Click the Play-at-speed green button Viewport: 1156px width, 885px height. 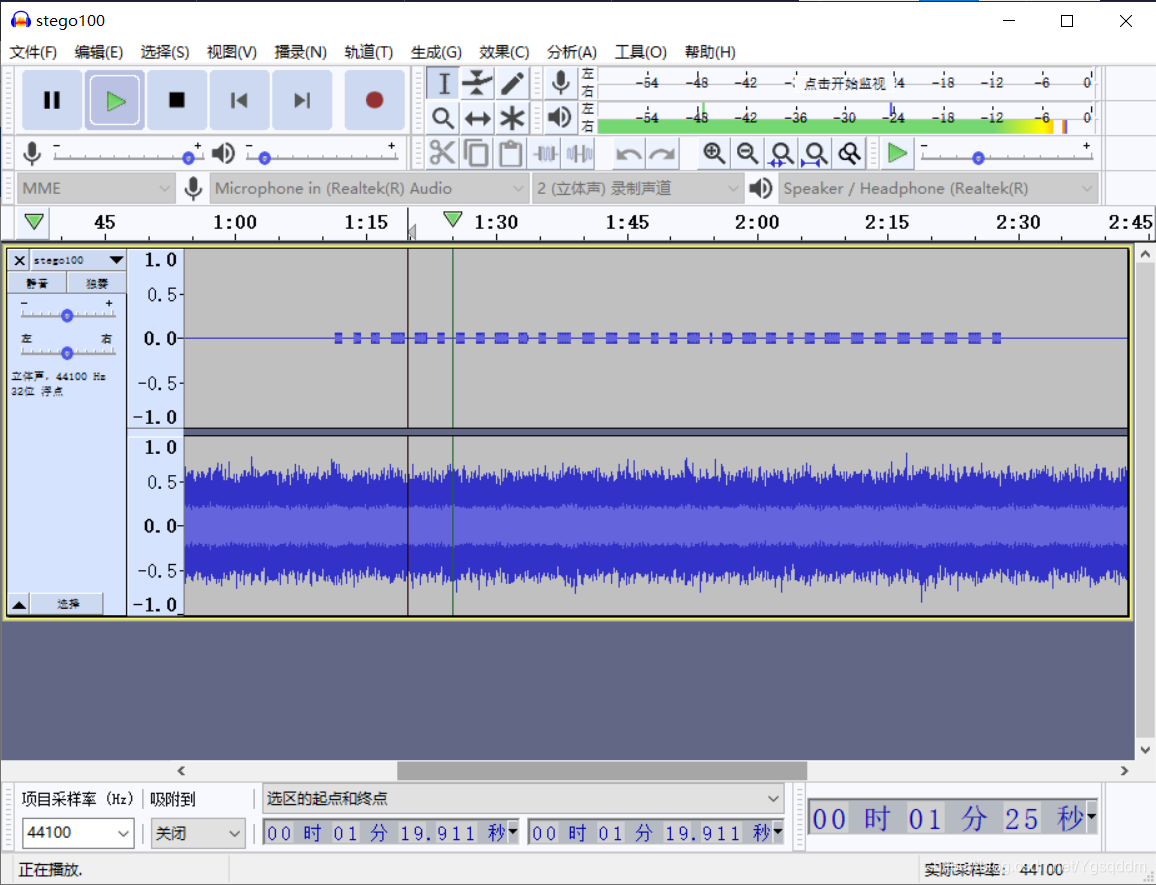[x=896, y=153]
